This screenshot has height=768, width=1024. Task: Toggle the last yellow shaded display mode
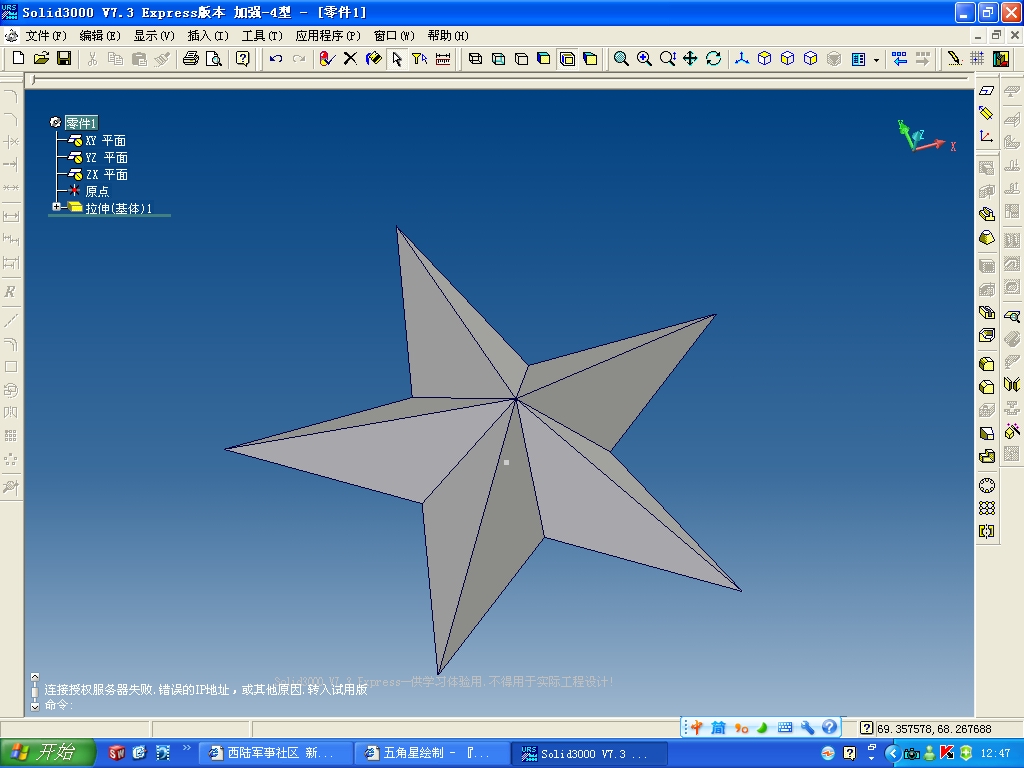point(590,59)
